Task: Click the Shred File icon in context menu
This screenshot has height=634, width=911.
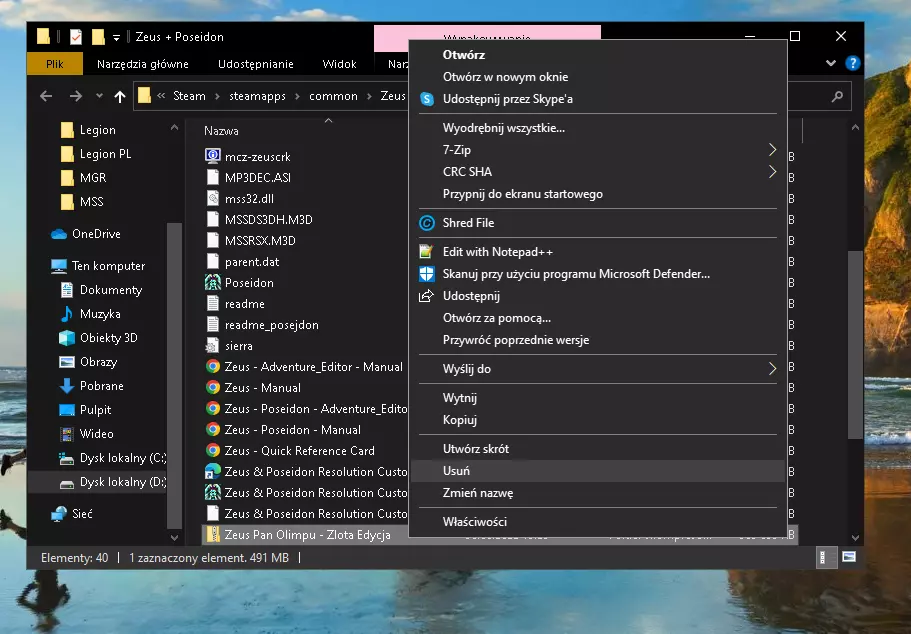Action: click(427, 223)
